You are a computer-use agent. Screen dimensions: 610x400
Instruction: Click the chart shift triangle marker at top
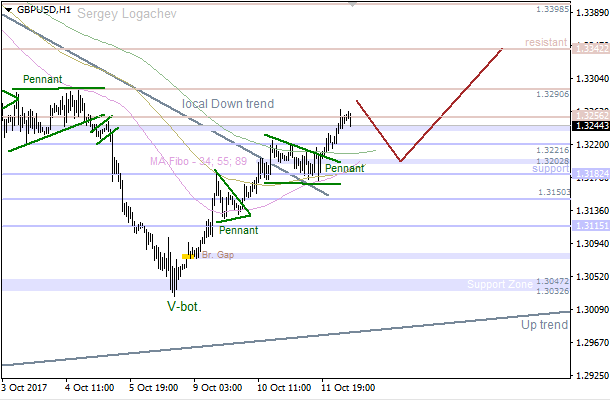[350, 4]
